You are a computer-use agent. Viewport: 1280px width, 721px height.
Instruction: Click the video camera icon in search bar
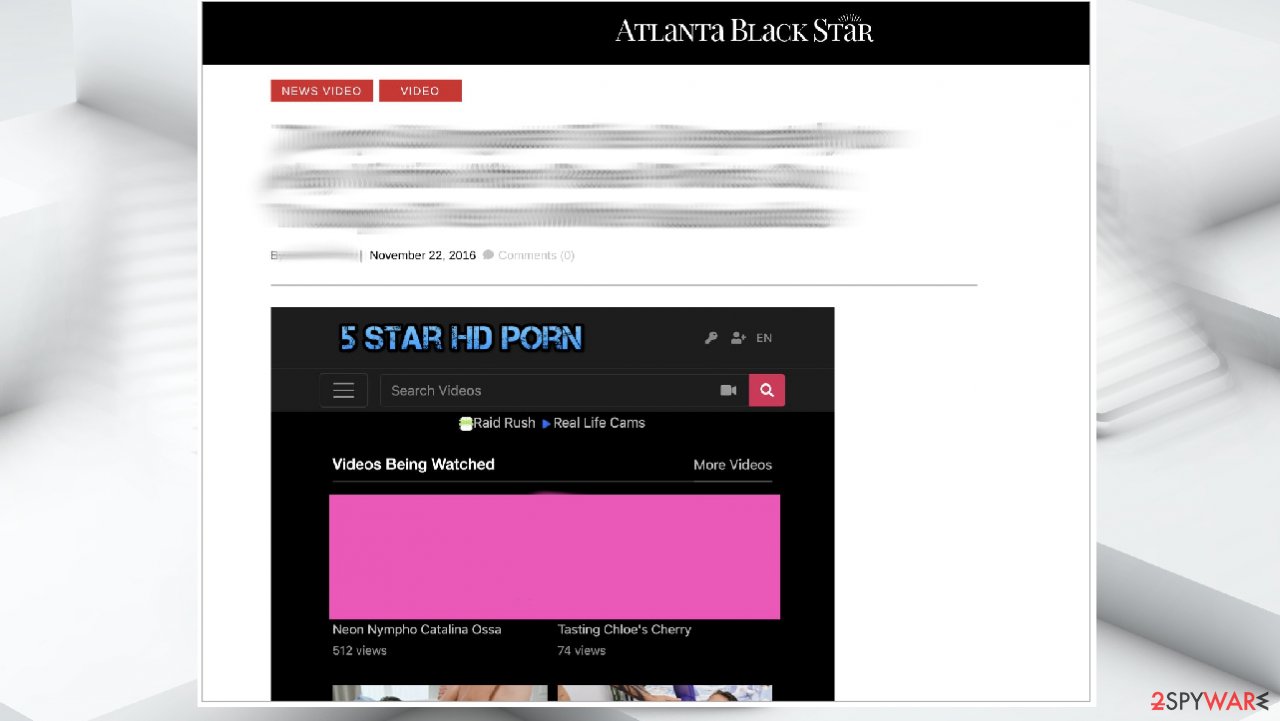[x=728, y=391]
